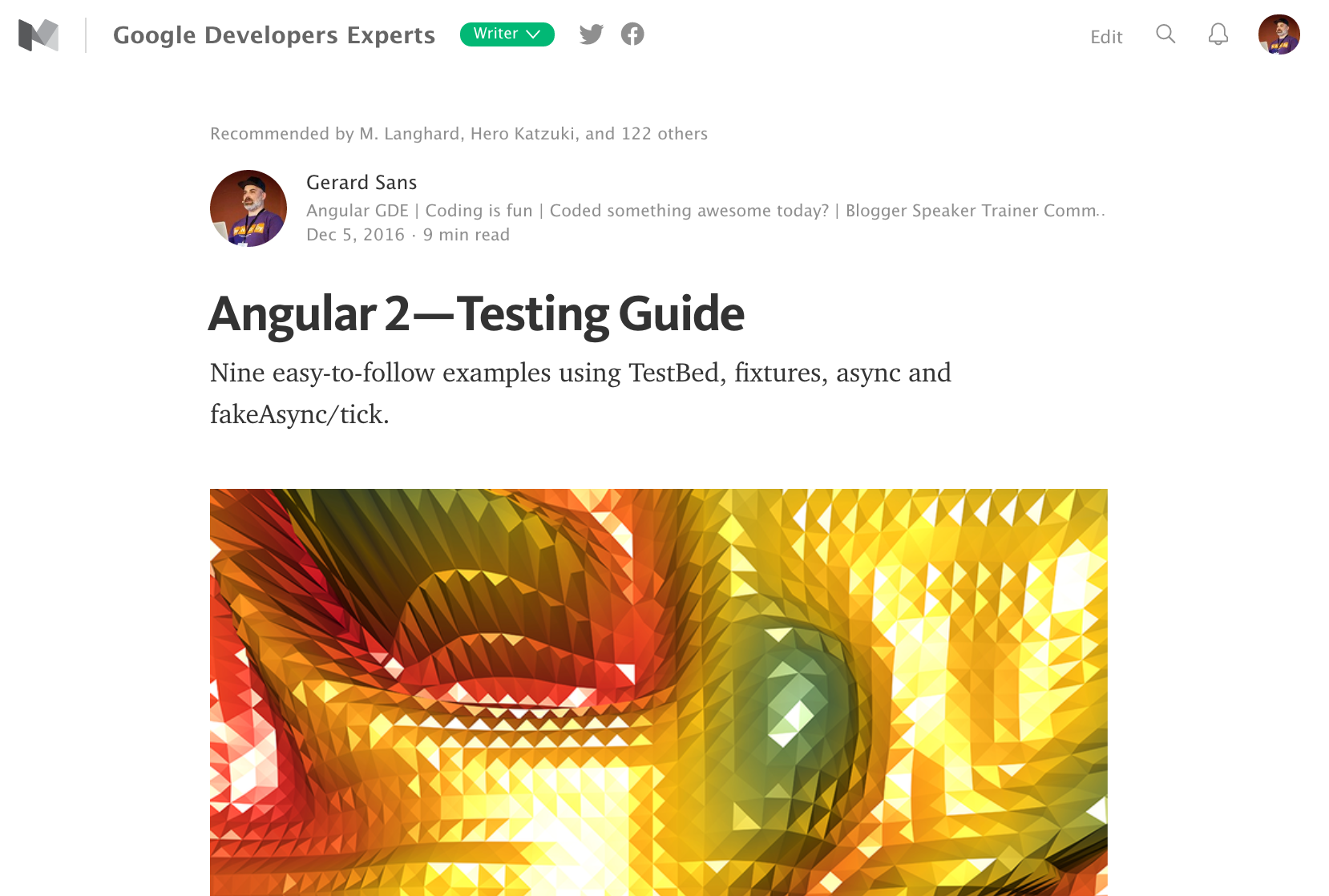The image size is (1329, 896).
Task: Click the author bio text line
Action: [705, 211]
